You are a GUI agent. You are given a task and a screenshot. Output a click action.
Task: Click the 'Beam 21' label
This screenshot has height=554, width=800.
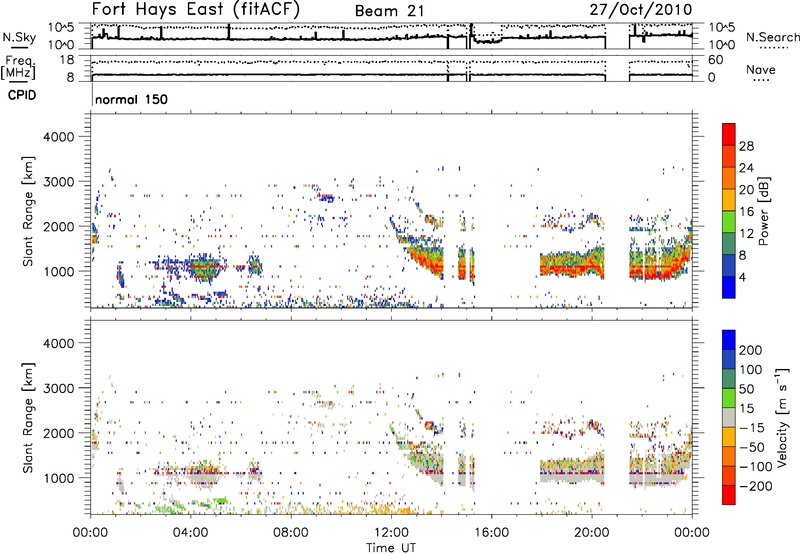point(389,11)
